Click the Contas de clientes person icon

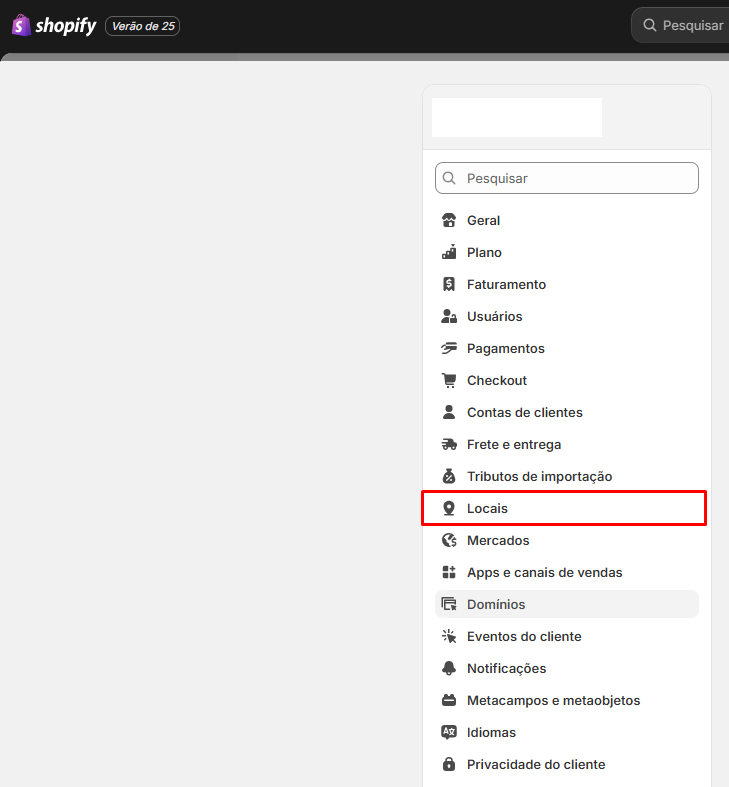point(449,413)
